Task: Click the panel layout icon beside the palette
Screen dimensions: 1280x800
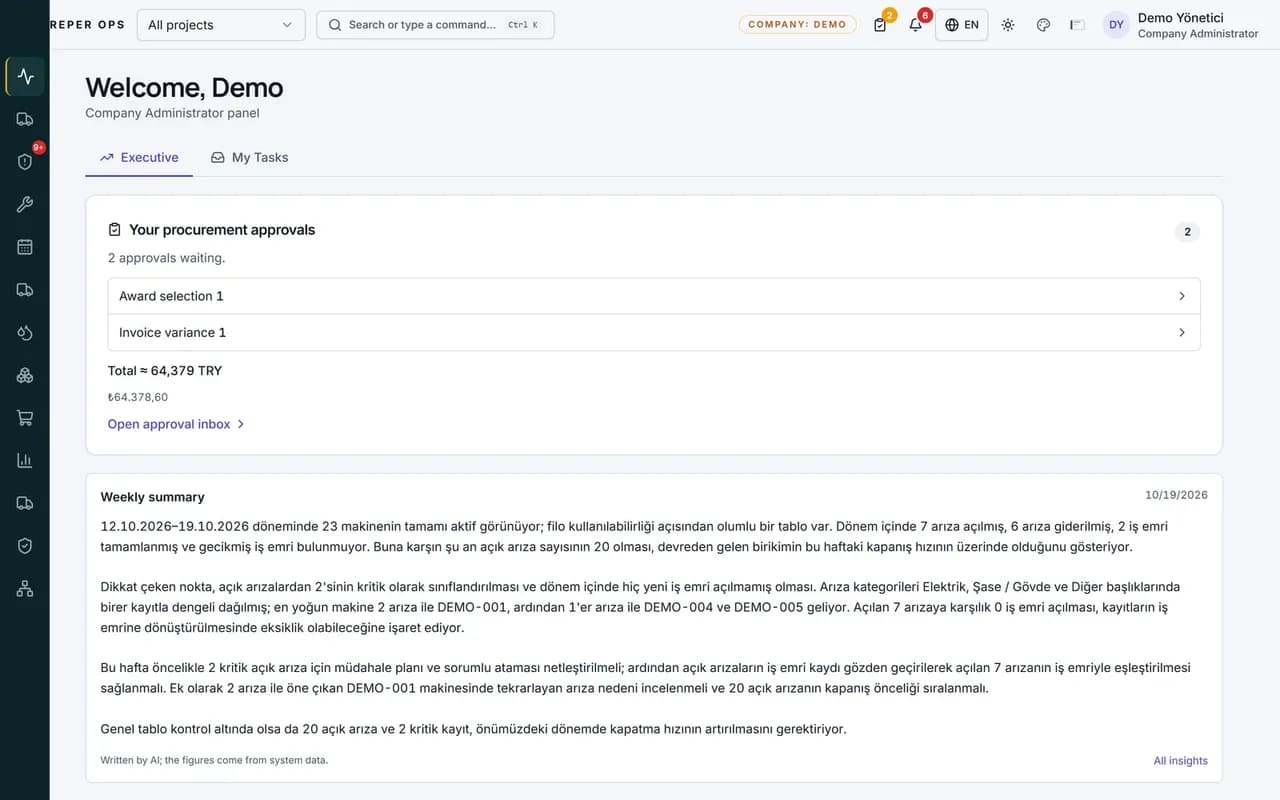Action: click(1077, 25)
